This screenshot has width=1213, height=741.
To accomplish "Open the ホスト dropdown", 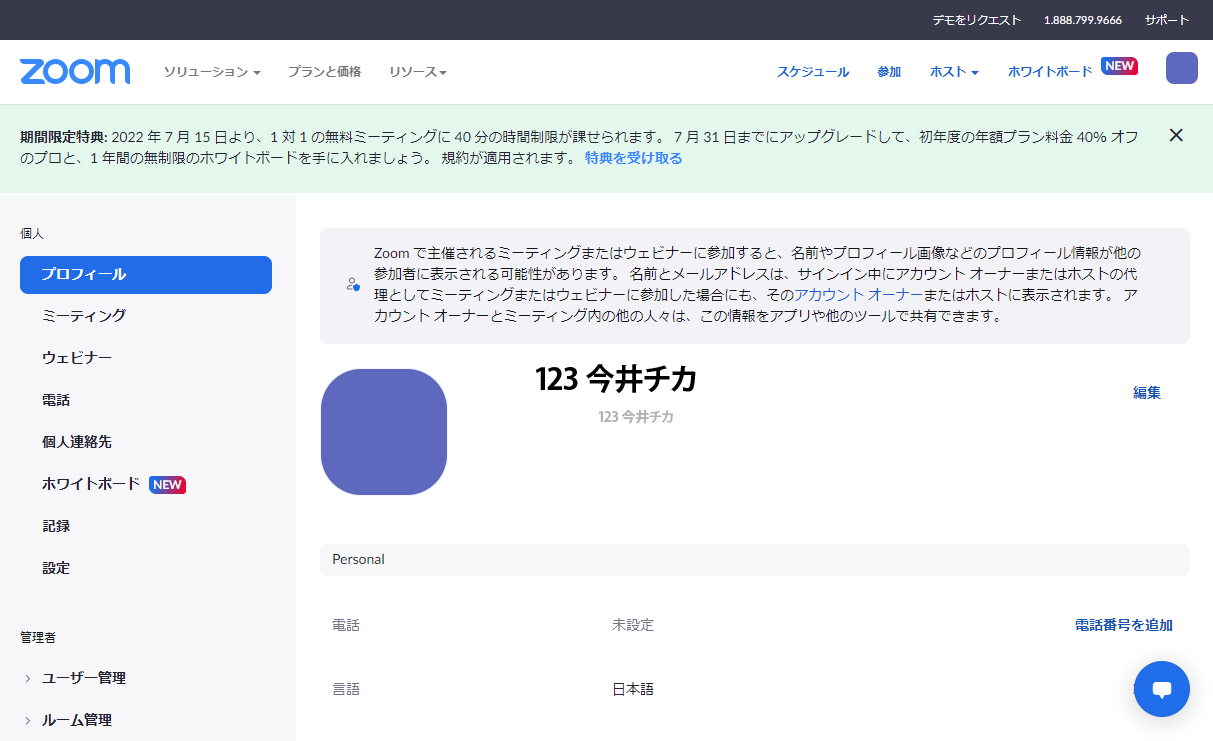I will pos(953,72).
